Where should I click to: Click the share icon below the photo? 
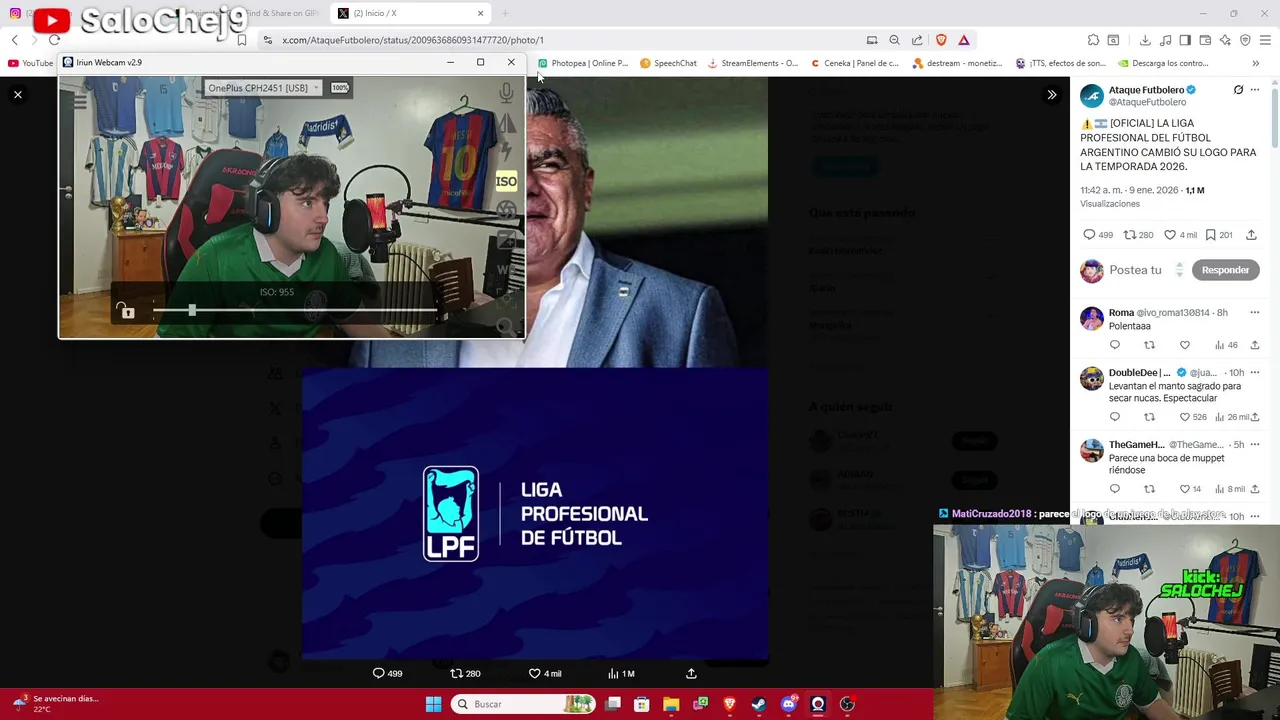coord(691,673)
